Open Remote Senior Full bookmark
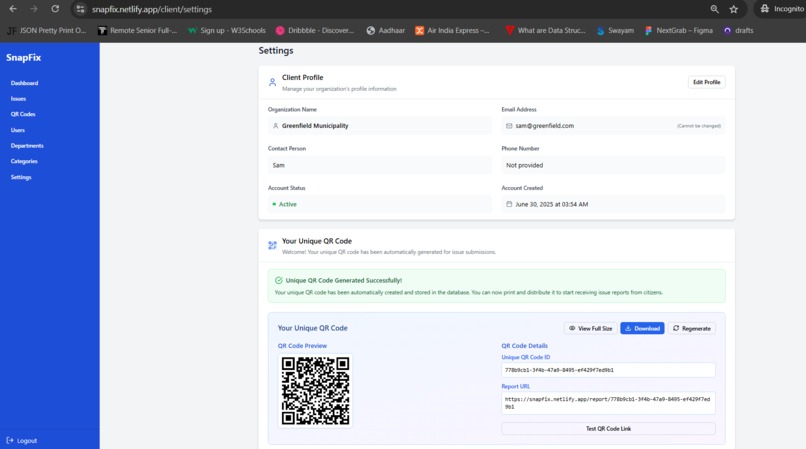Viewport: 806px width, 449px height. click(138, 30)
